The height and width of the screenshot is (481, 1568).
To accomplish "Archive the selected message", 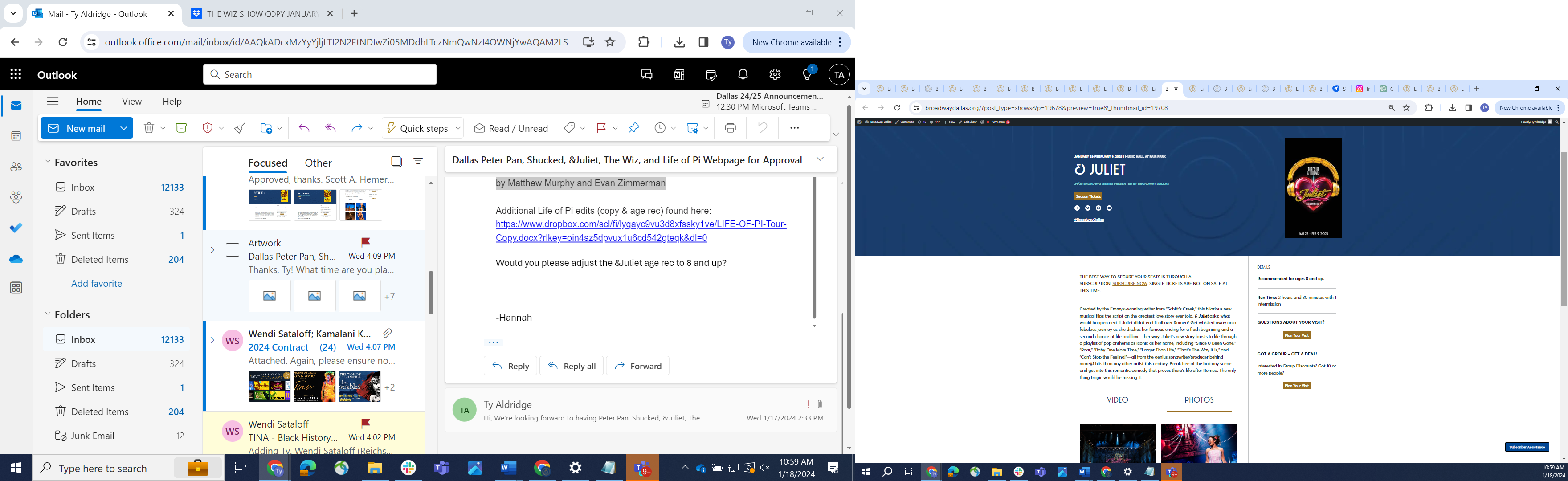I will [181, 128].
